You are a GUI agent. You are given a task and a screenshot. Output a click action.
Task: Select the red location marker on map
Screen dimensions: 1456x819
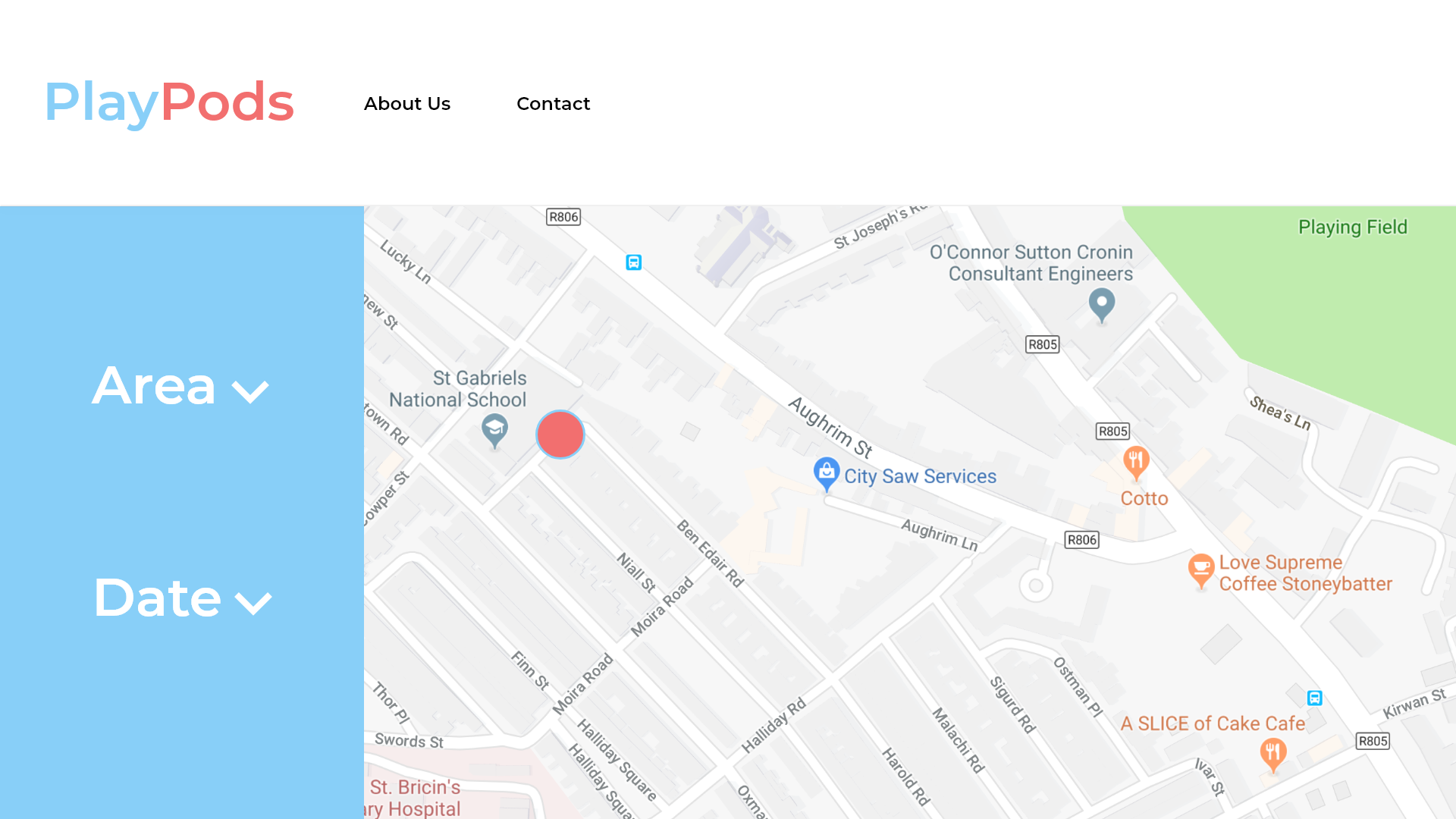(560, 435)
